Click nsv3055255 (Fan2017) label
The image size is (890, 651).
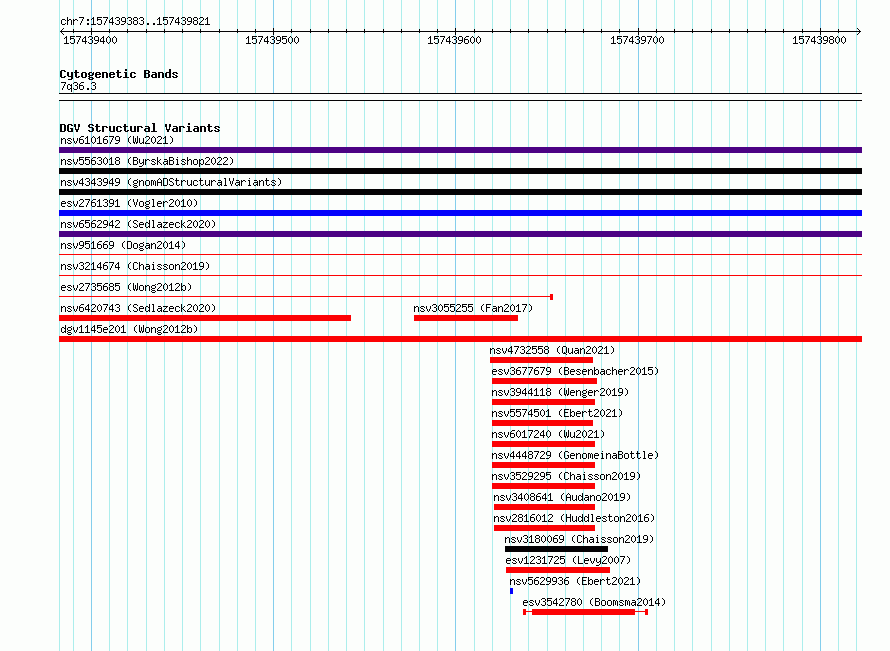pyautogui.click(x=473, y=308)
